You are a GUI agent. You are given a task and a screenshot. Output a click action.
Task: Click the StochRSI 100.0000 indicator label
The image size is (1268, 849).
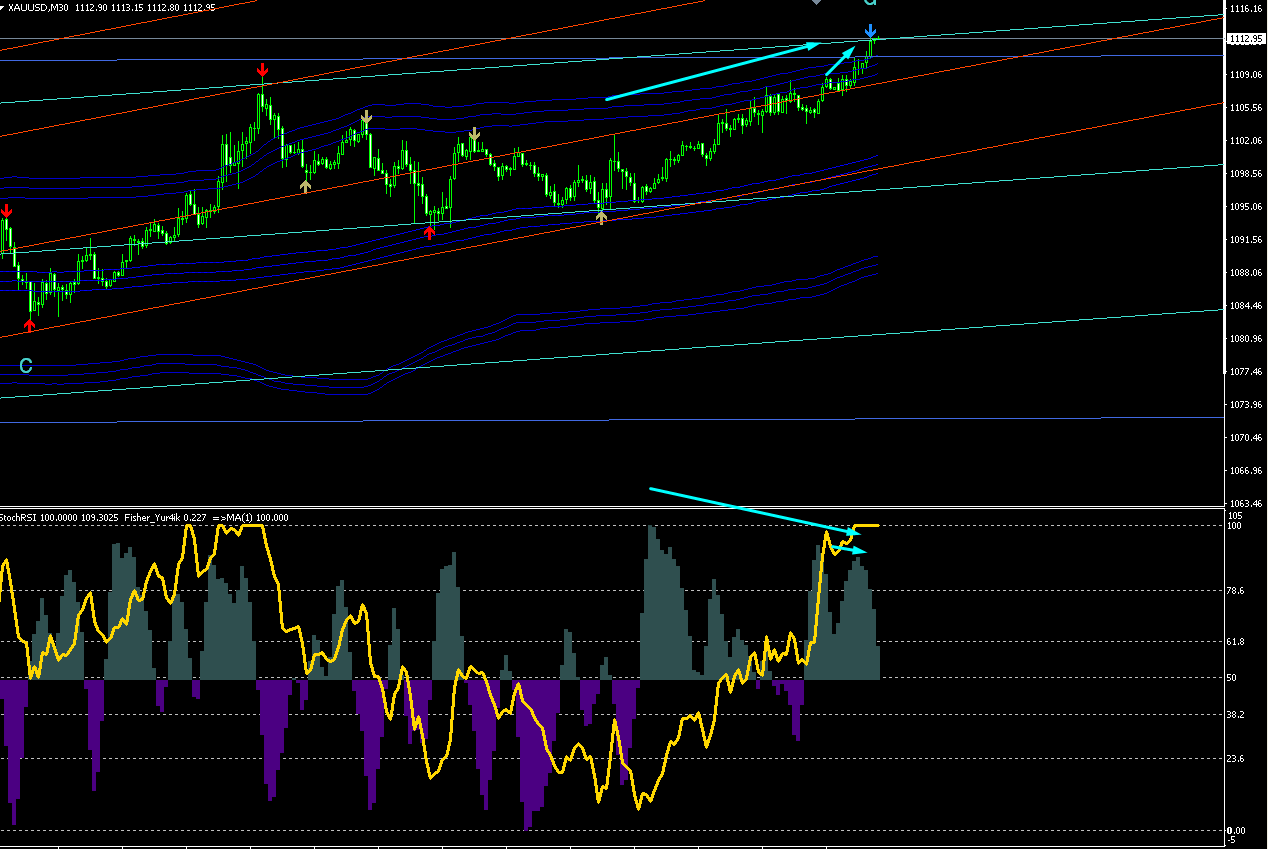pyautogui.click(x=38, y=518)
